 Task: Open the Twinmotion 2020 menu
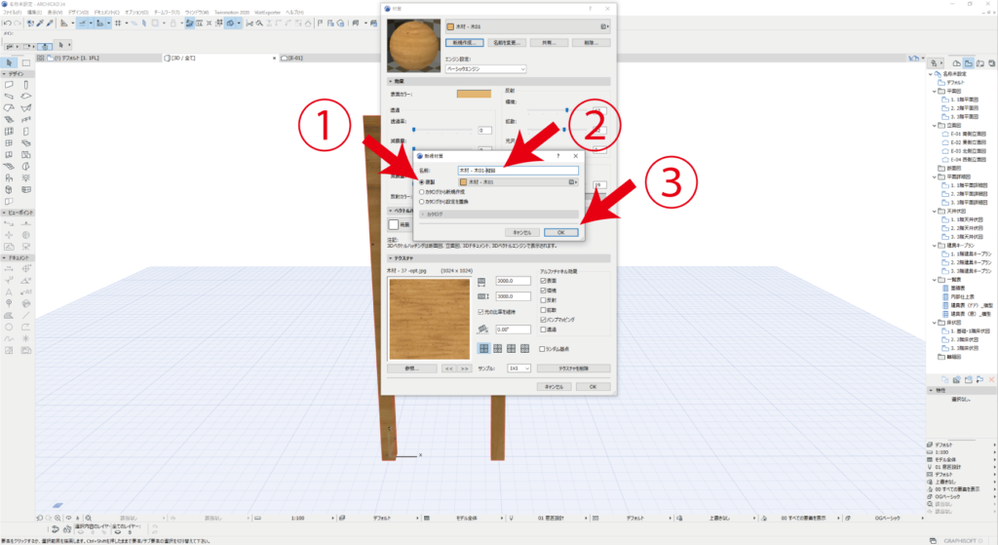232,12
